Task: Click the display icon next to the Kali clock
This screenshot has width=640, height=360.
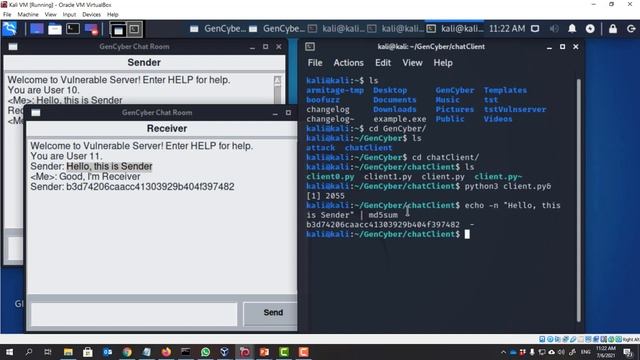Action: (535, 29)
